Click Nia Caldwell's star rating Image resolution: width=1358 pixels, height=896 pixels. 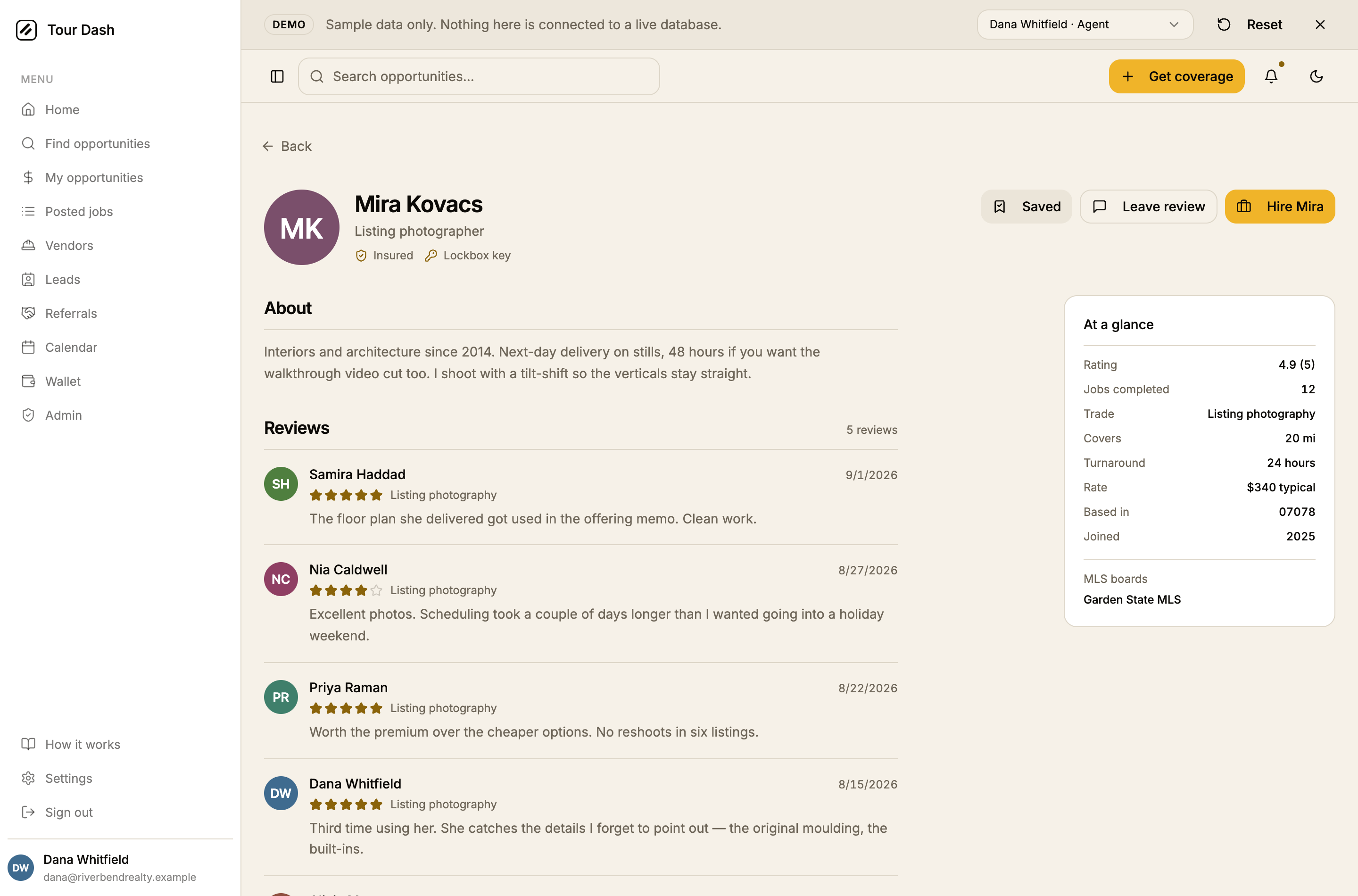pyautogui.click(x=346, y=590)
